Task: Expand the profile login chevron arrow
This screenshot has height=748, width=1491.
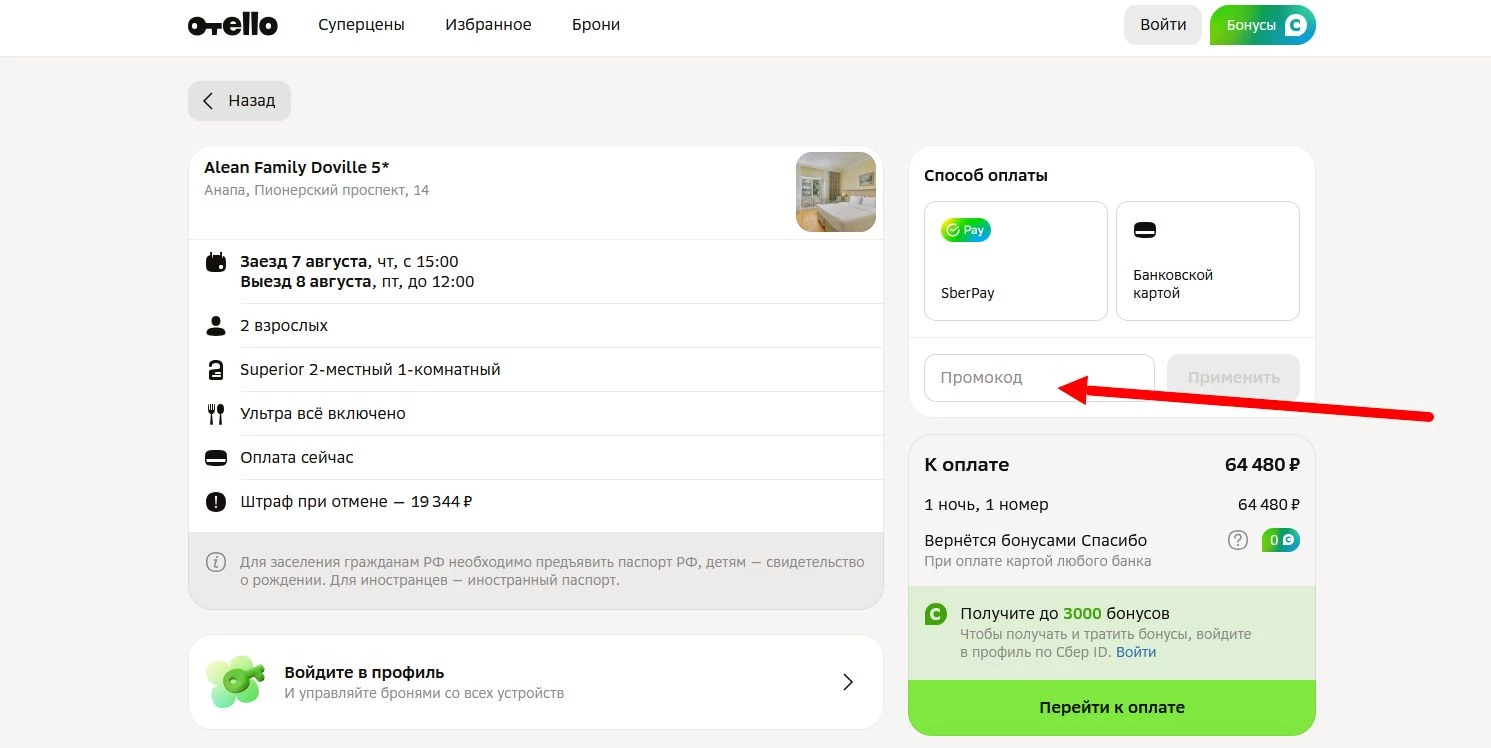Action: [848, 682]
